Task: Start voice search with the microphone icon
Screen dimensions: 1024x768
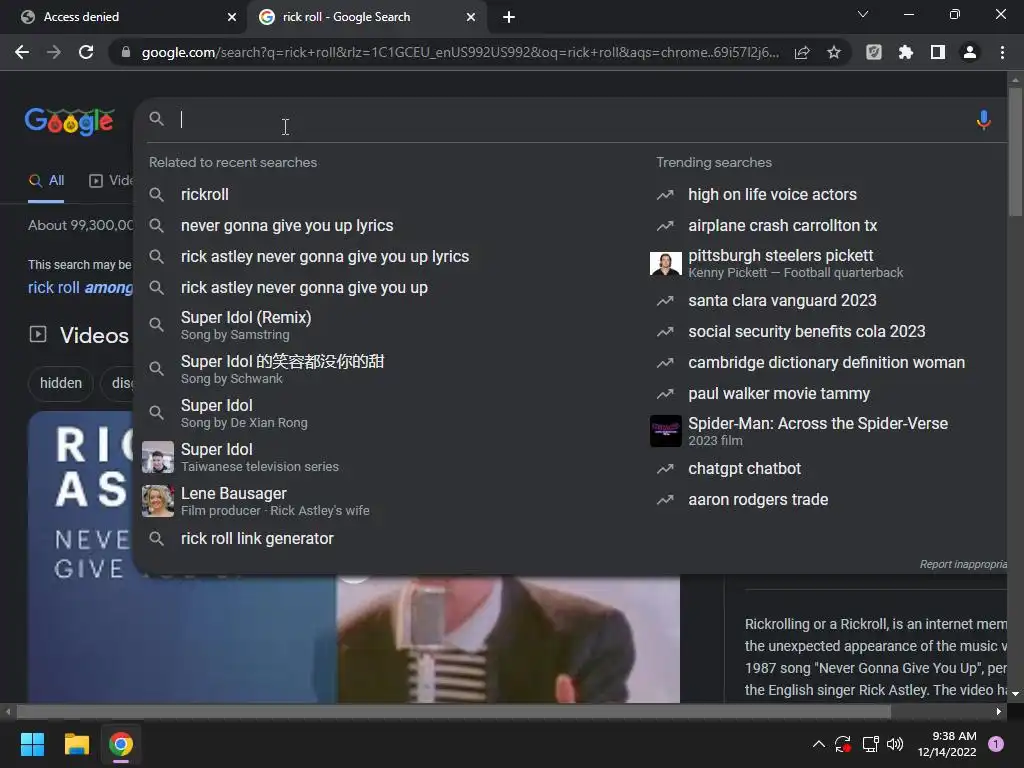Action: click(984, 120)
